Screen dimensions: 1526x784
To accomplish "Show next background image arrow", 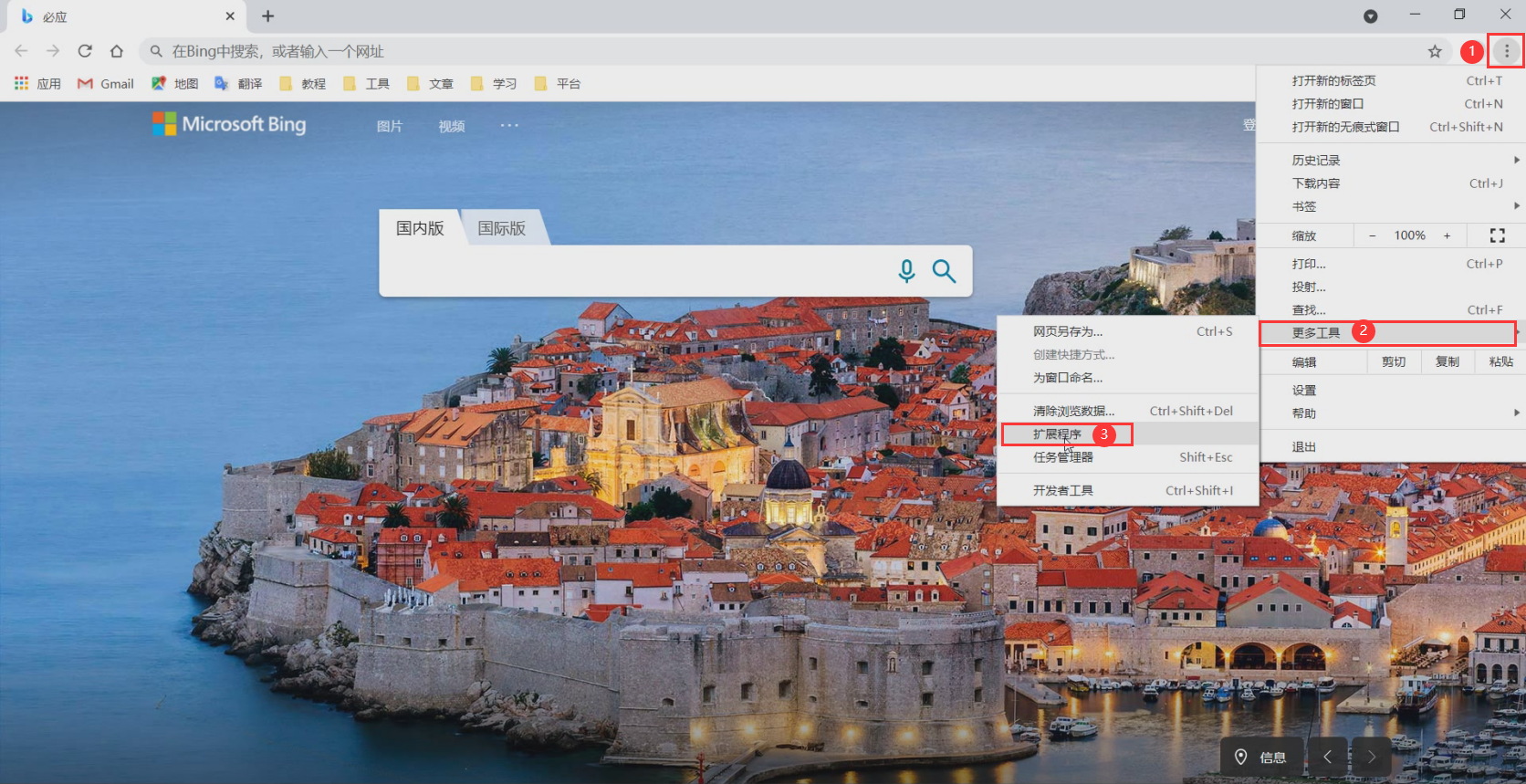I will [1371, 757].
